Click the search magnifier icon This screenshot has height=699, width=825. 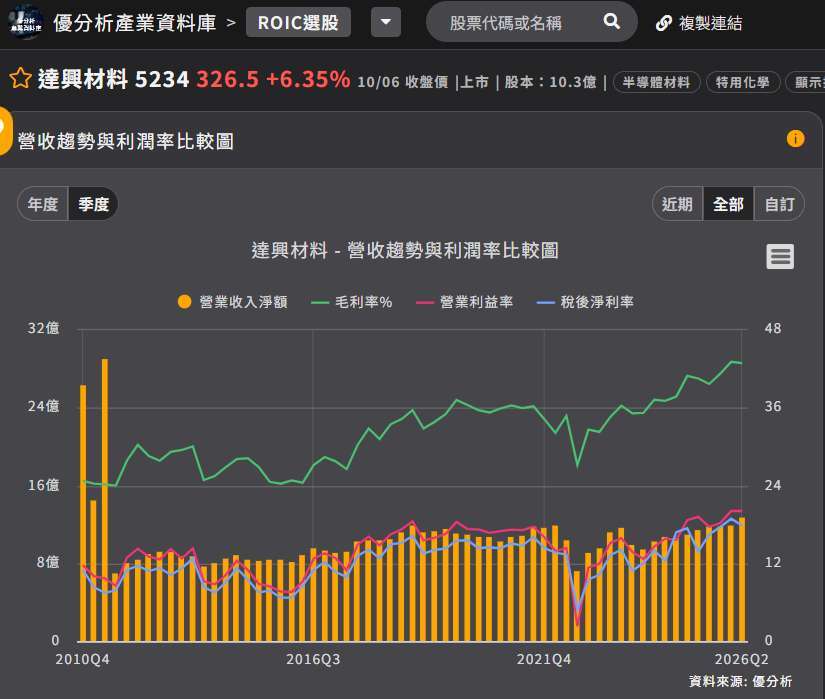click(611, 22)
